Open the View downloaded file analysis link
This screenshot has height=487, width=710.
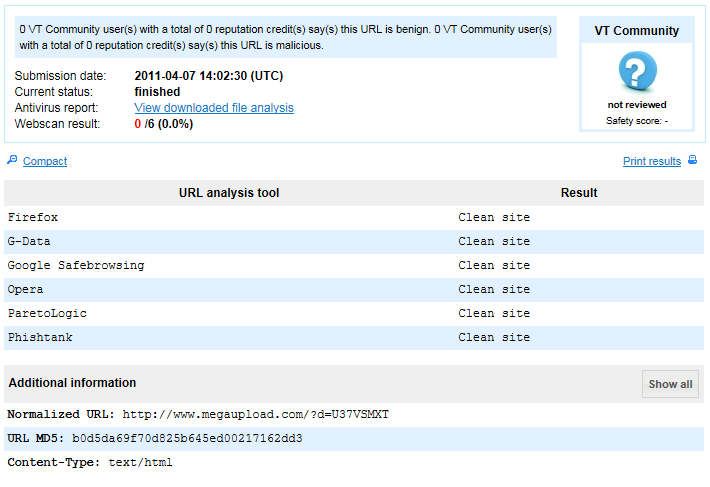[x=214, y=108]
